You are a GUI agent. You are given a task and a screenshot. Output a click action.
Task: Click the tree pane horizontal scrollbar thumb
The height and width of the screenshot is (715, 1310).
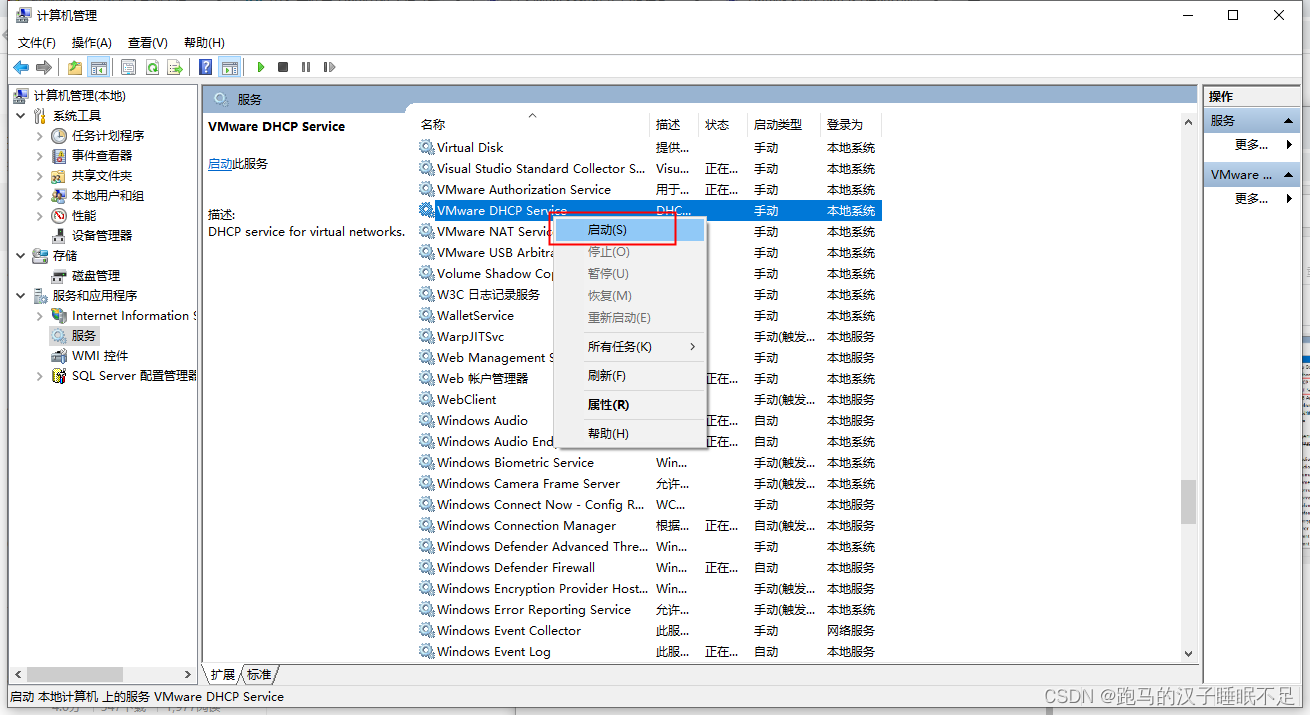click(x=75, y=675)
